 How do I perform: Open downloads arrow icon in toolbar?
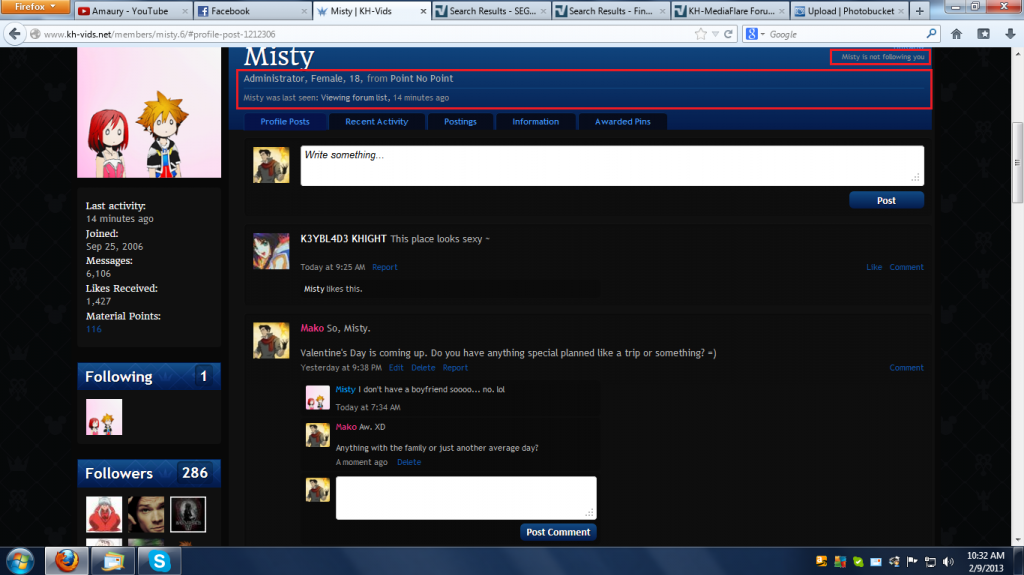(x=1010, y=34)
